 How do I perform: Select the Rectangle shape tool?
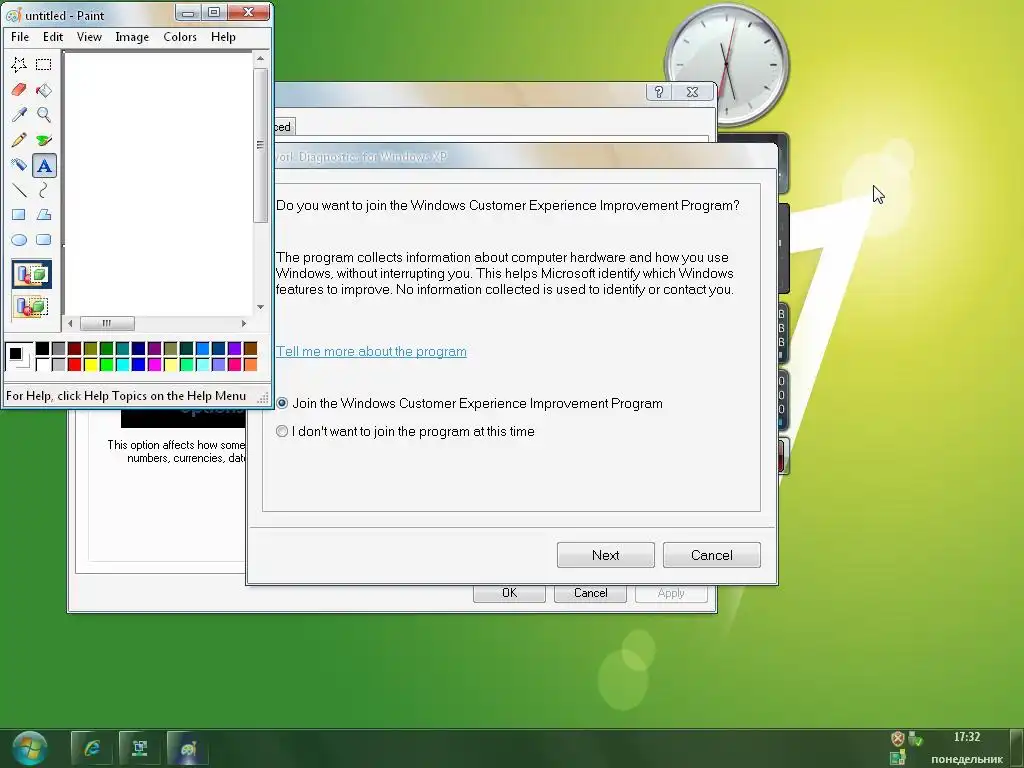tap(19, 215)
